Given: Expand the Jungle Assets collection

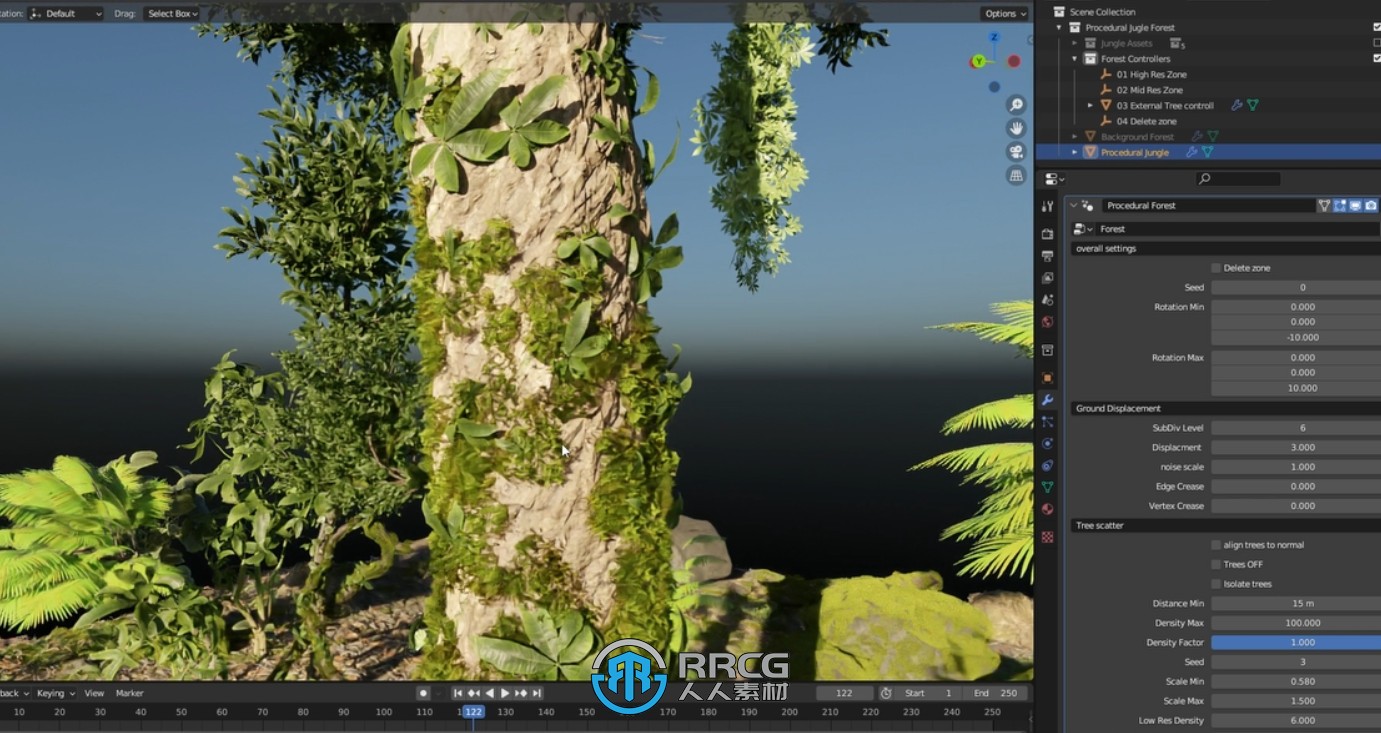Looking at the screenshot, I should [1075, 43].
